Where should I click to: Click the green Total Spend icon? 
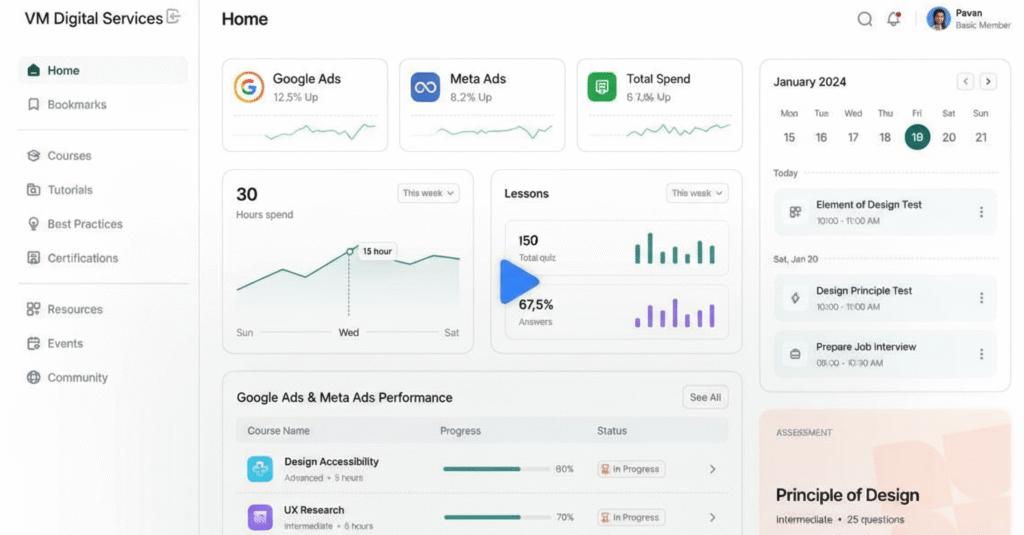pyautogui.click(x=602, y=87)
